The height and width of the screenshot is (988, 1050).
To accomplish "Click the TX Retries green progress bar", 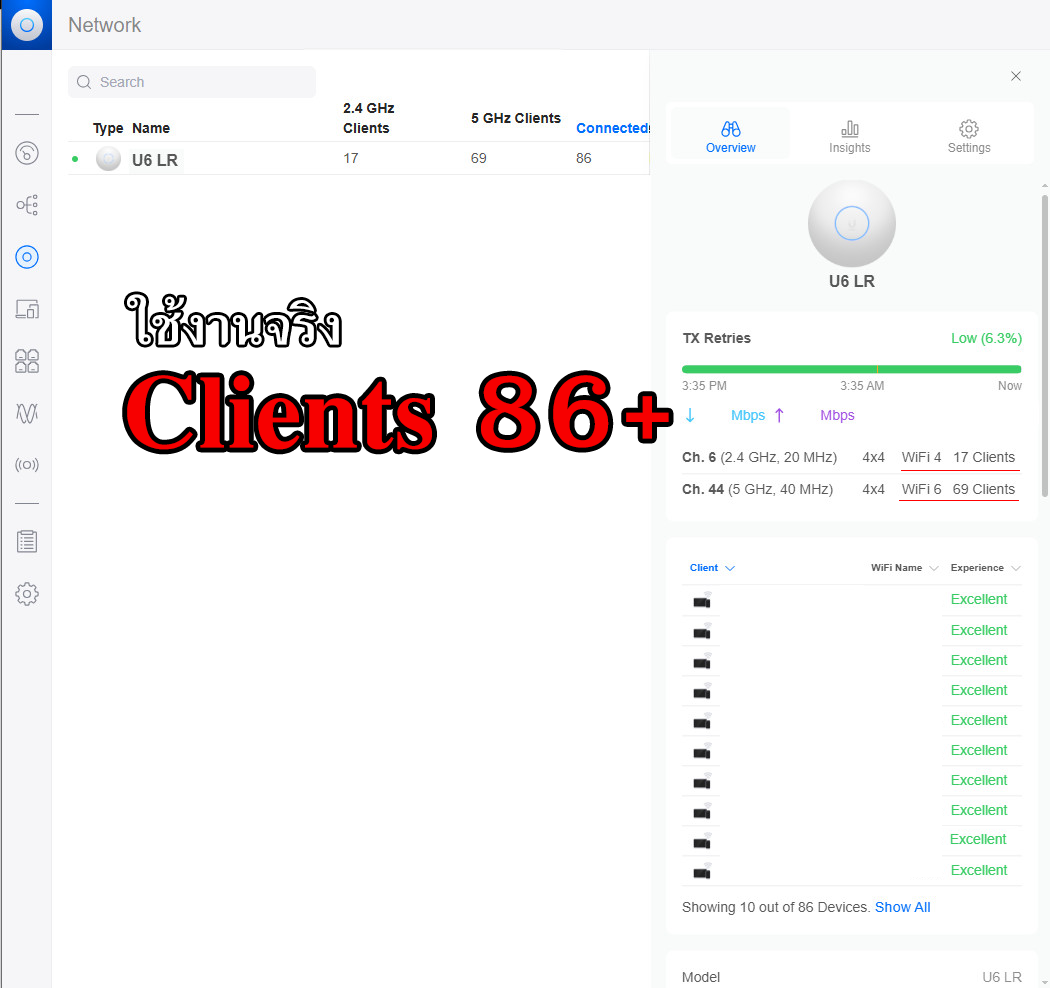I will pyautogui.click(x=851, y=369).
